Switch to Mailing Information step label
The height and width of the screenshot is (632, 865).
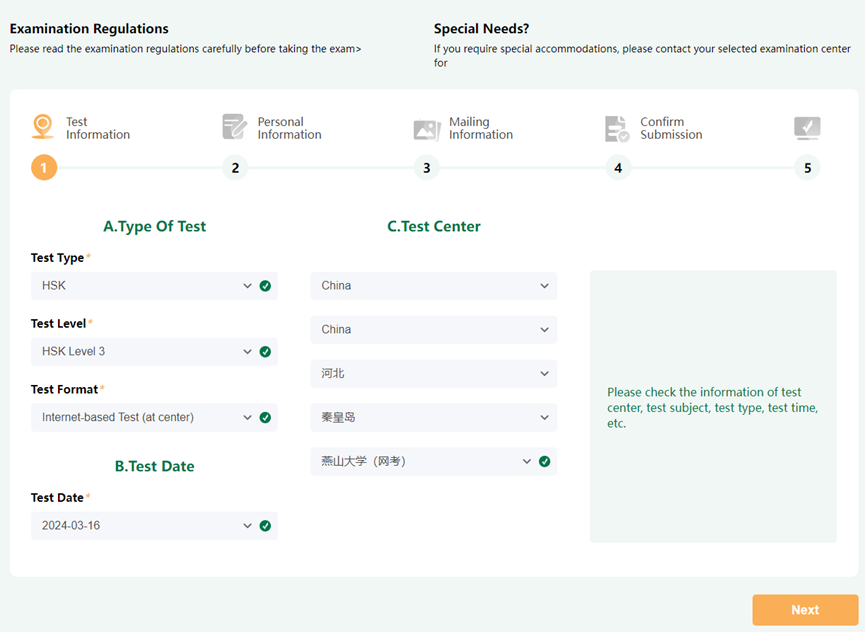[x=480, y=129]
